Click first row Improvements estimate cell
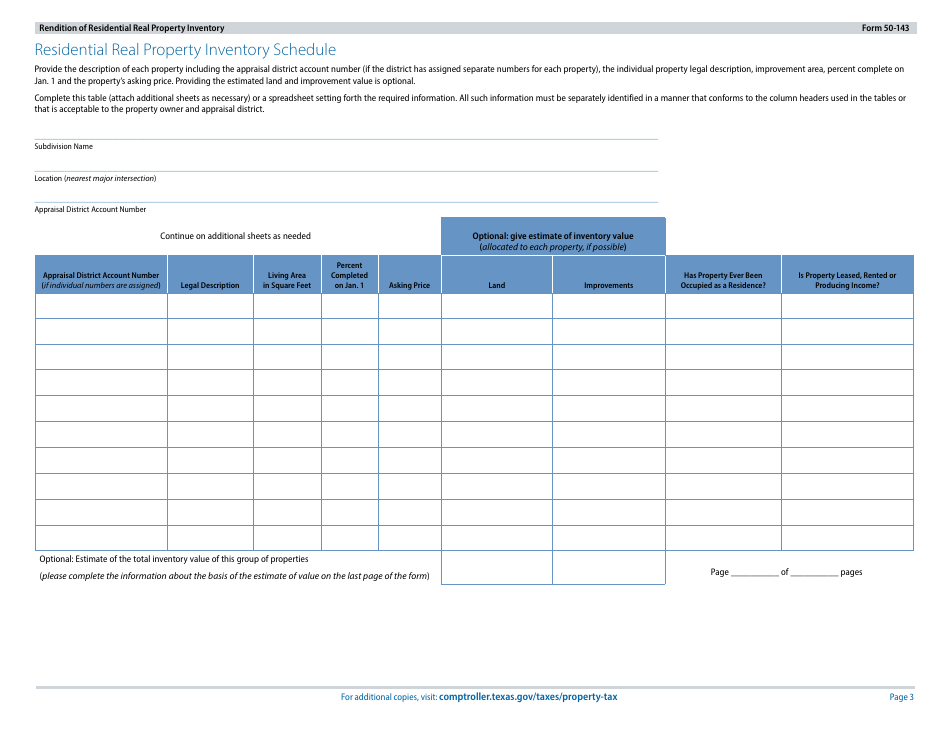Viewport: 950px width, 735px height. point(608,306)
